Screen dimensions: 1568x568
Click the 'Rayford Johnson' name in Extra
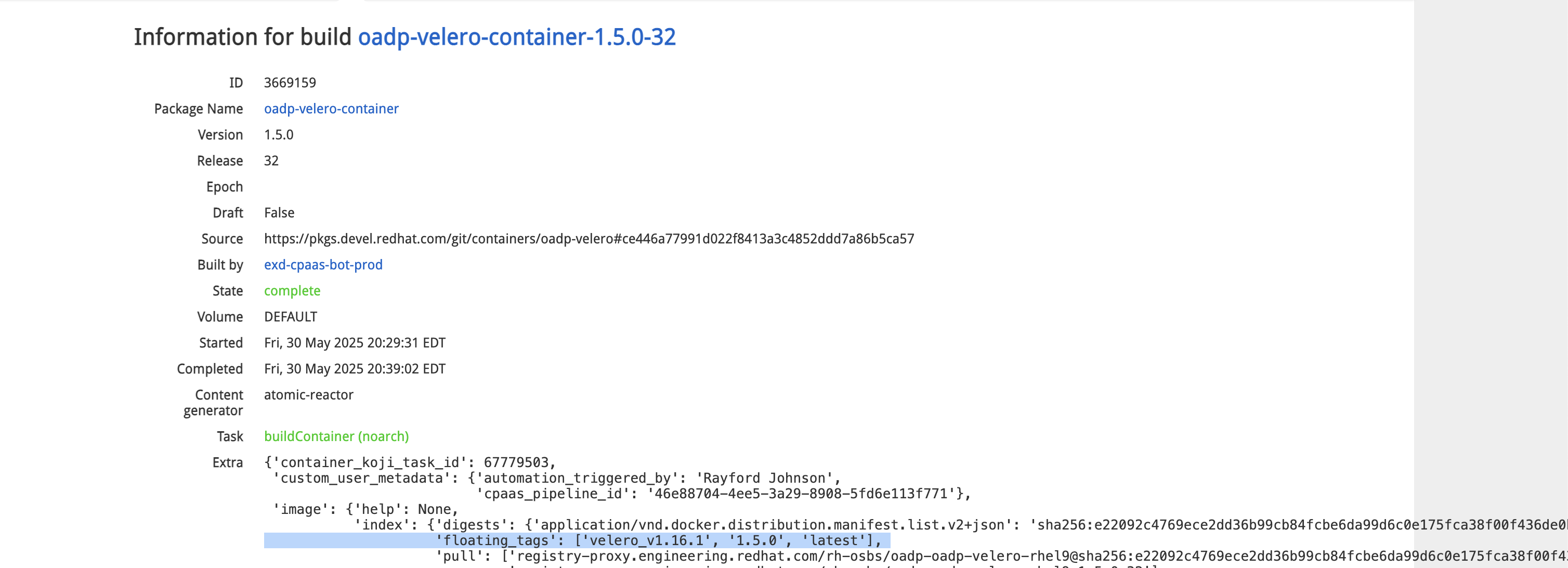[764, 479]
